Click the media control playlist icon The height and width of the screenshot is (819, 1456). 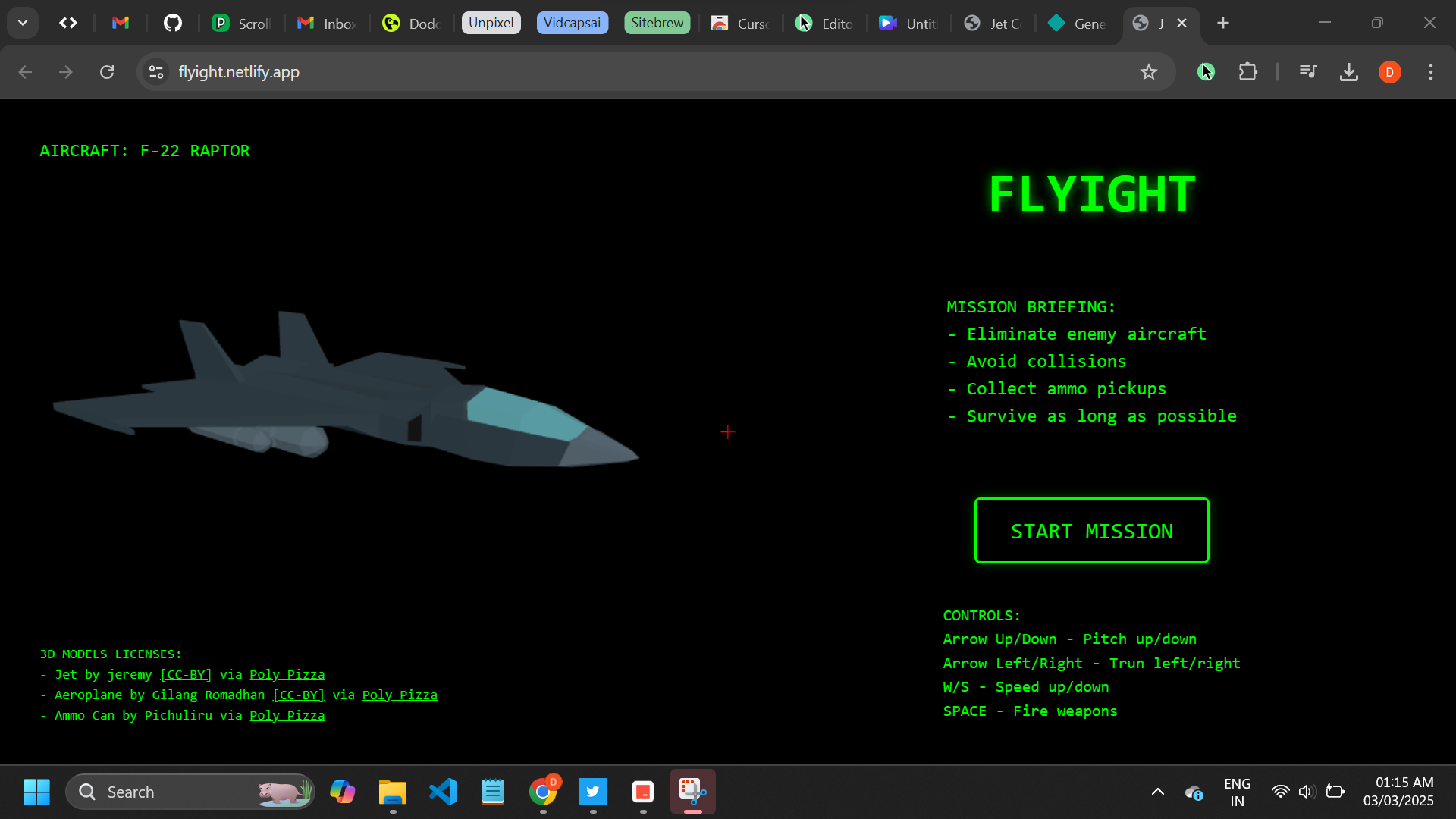point(1308,72)
